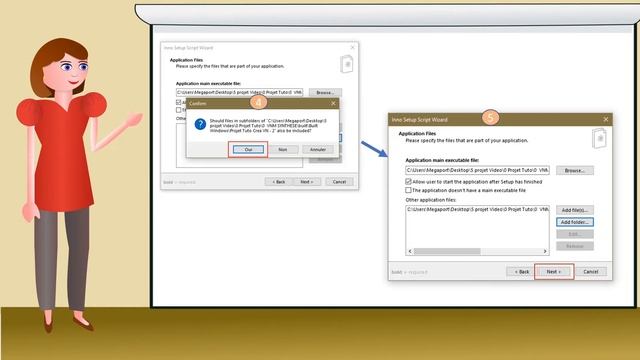Viewport: 640px width, 360px height.
Task: Click the blue question mark icon in Confirm dialog
Action: [x=200, y=124]
